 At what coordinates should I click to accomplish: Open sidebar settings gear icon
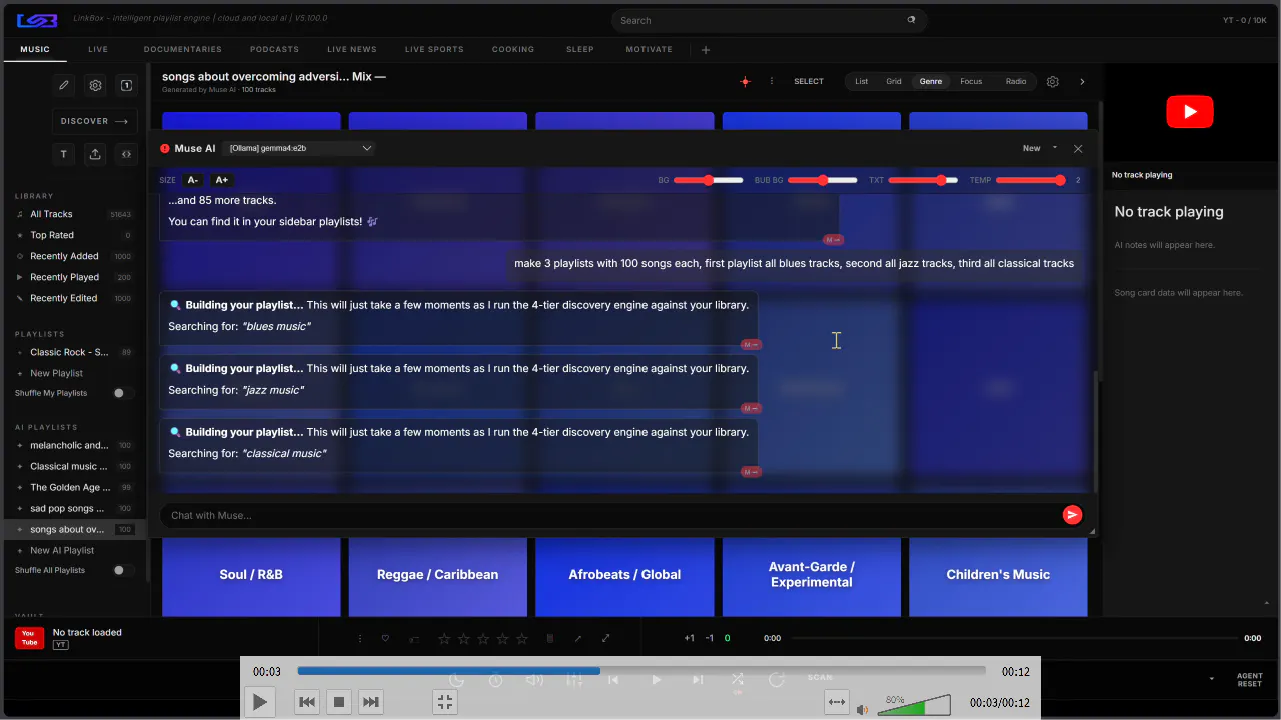click(x=95, y=86)
